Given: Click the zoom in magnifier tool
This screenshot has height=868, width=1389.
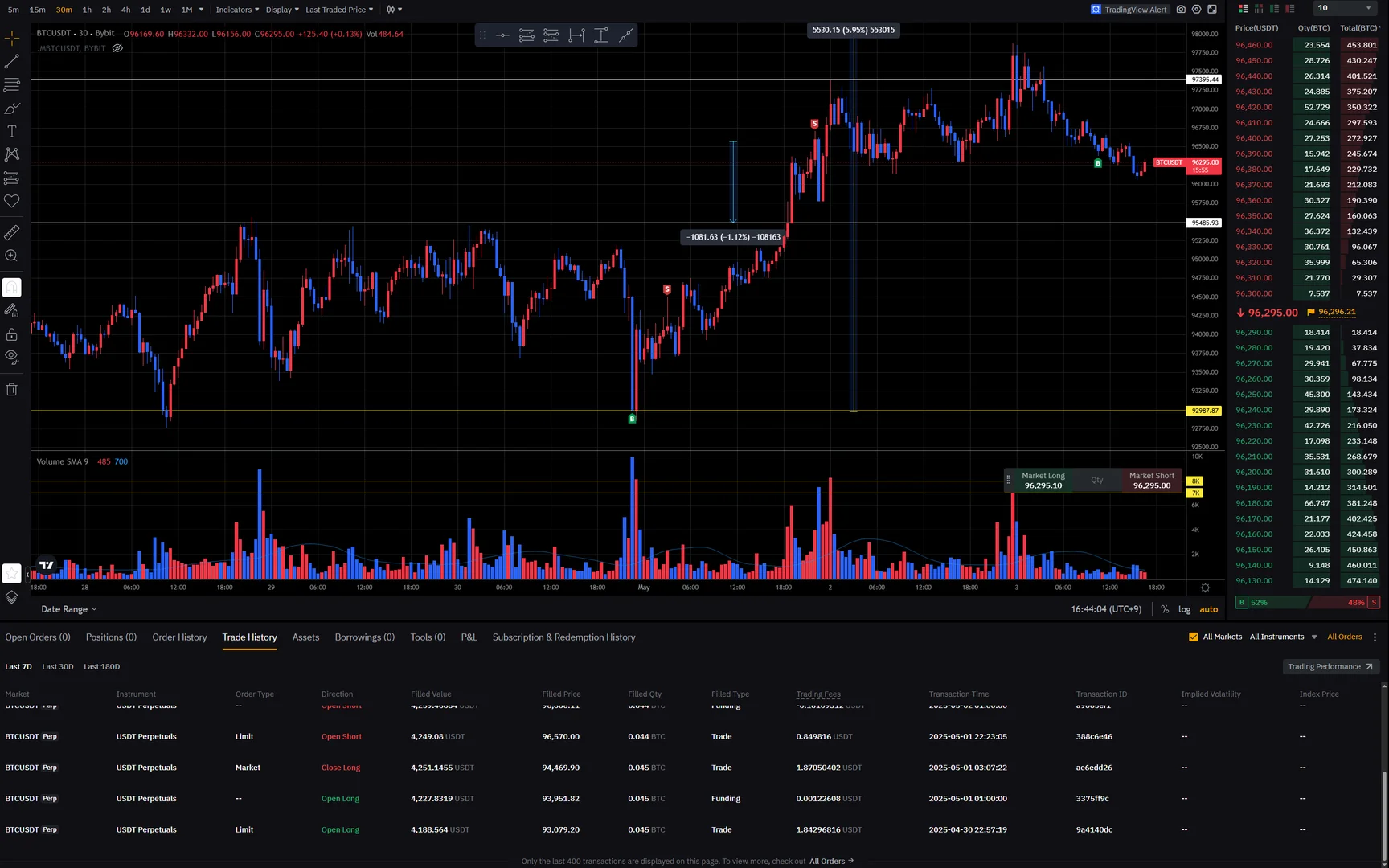Looking at the screenshot, I should (12, 256).
